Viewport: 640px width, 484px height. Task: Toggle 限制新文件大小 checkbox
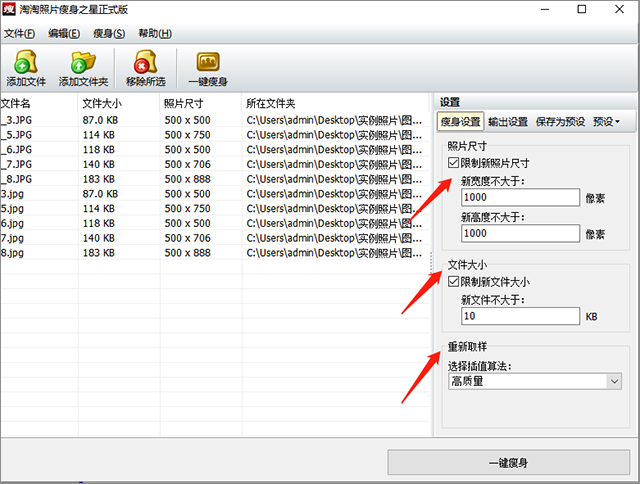tap(454, 282)
